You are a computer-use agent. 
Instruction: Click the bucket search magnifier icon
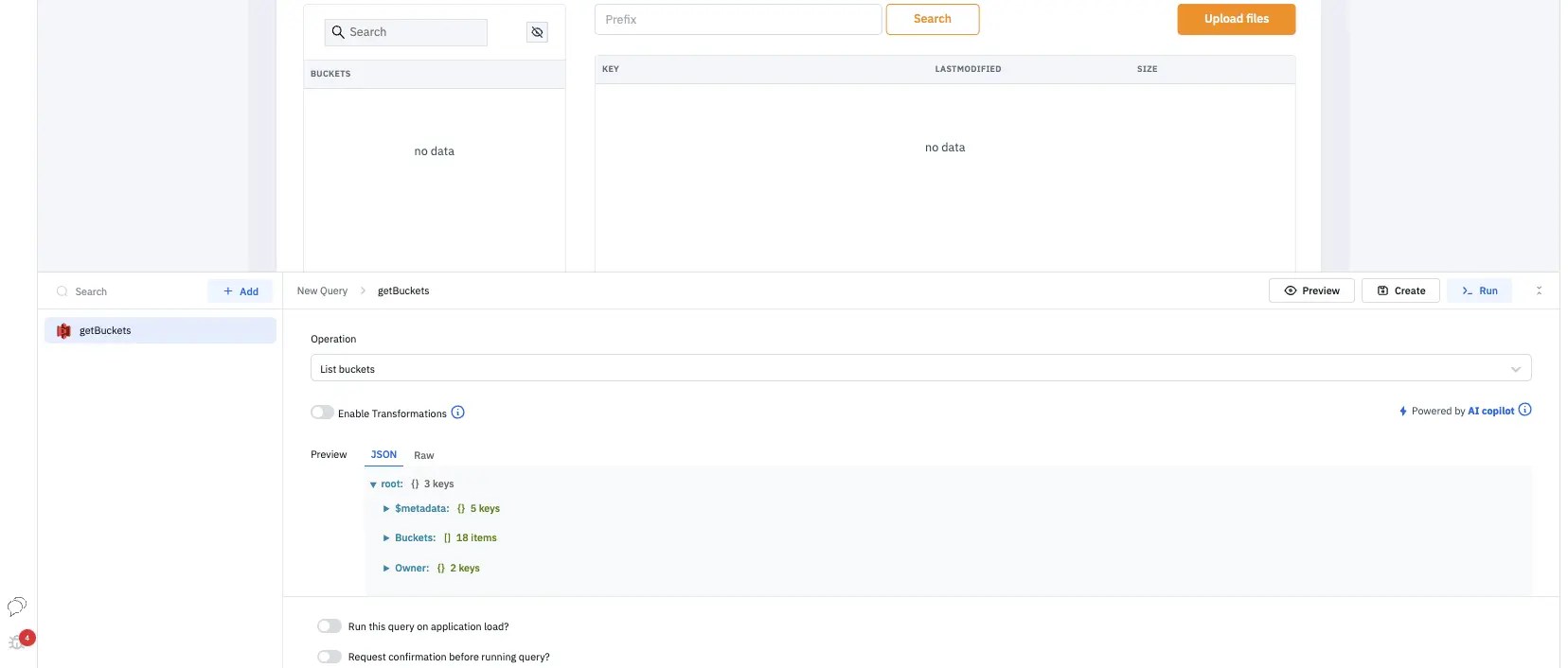point(338,32)
